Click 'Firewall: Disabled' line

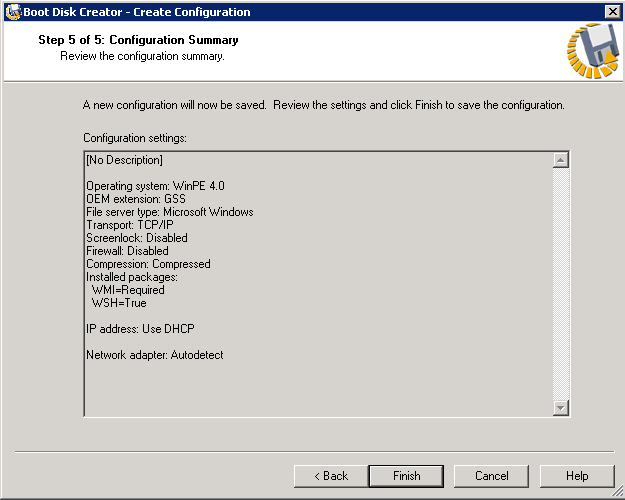pyautogui.click(x=127, y=251)
